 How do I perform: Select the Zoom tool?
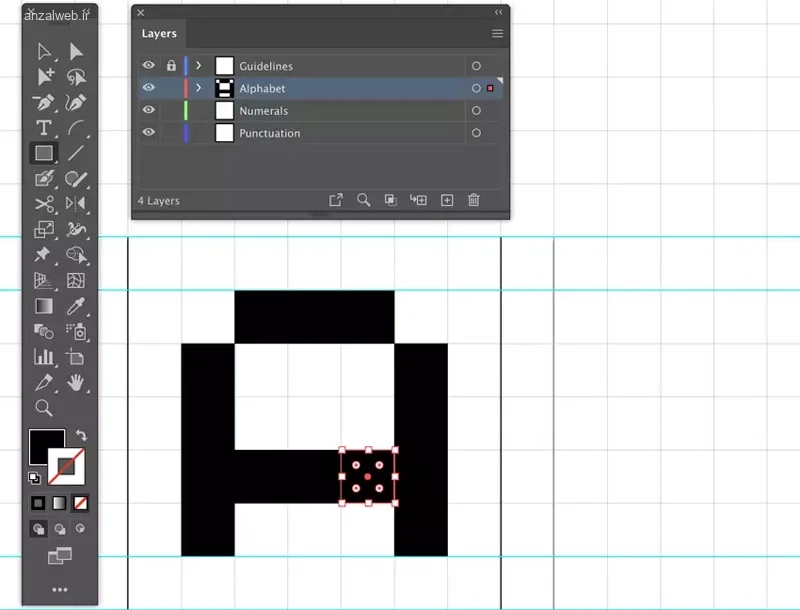pyautogui.click(x=44, y=408)
